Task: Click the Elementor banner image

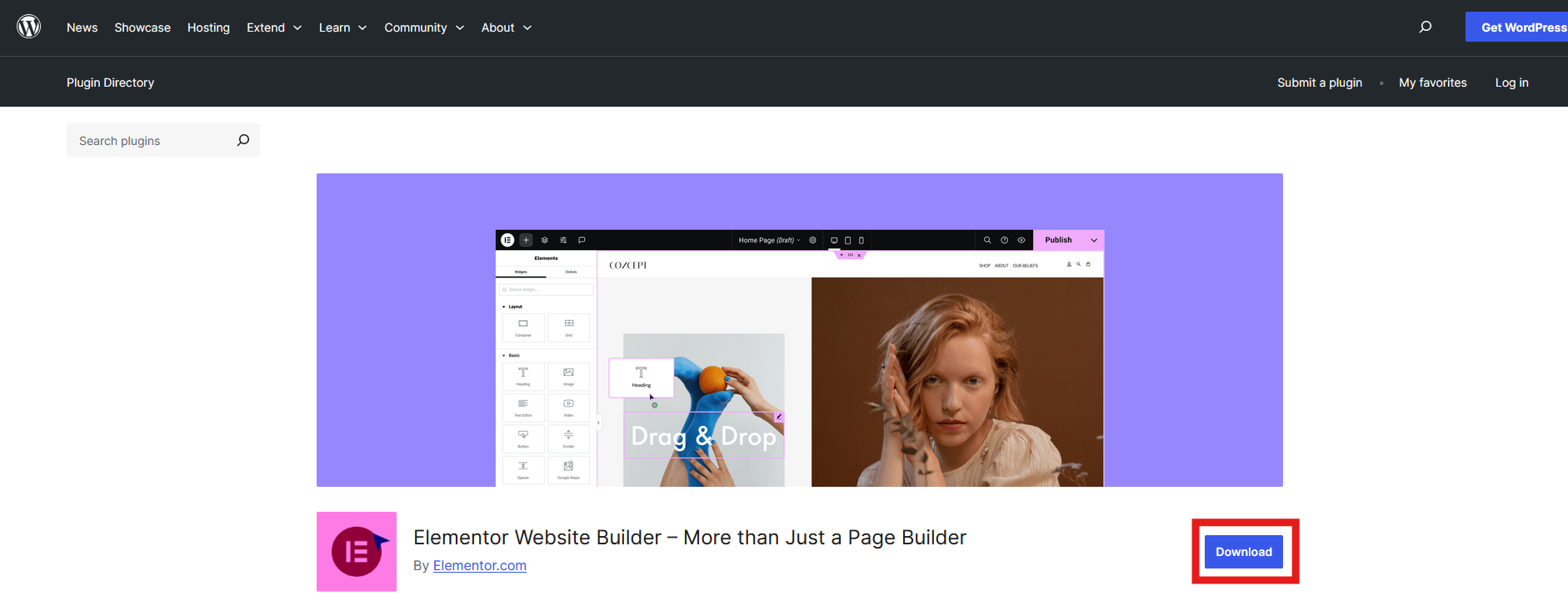Action: click(800, 330)
